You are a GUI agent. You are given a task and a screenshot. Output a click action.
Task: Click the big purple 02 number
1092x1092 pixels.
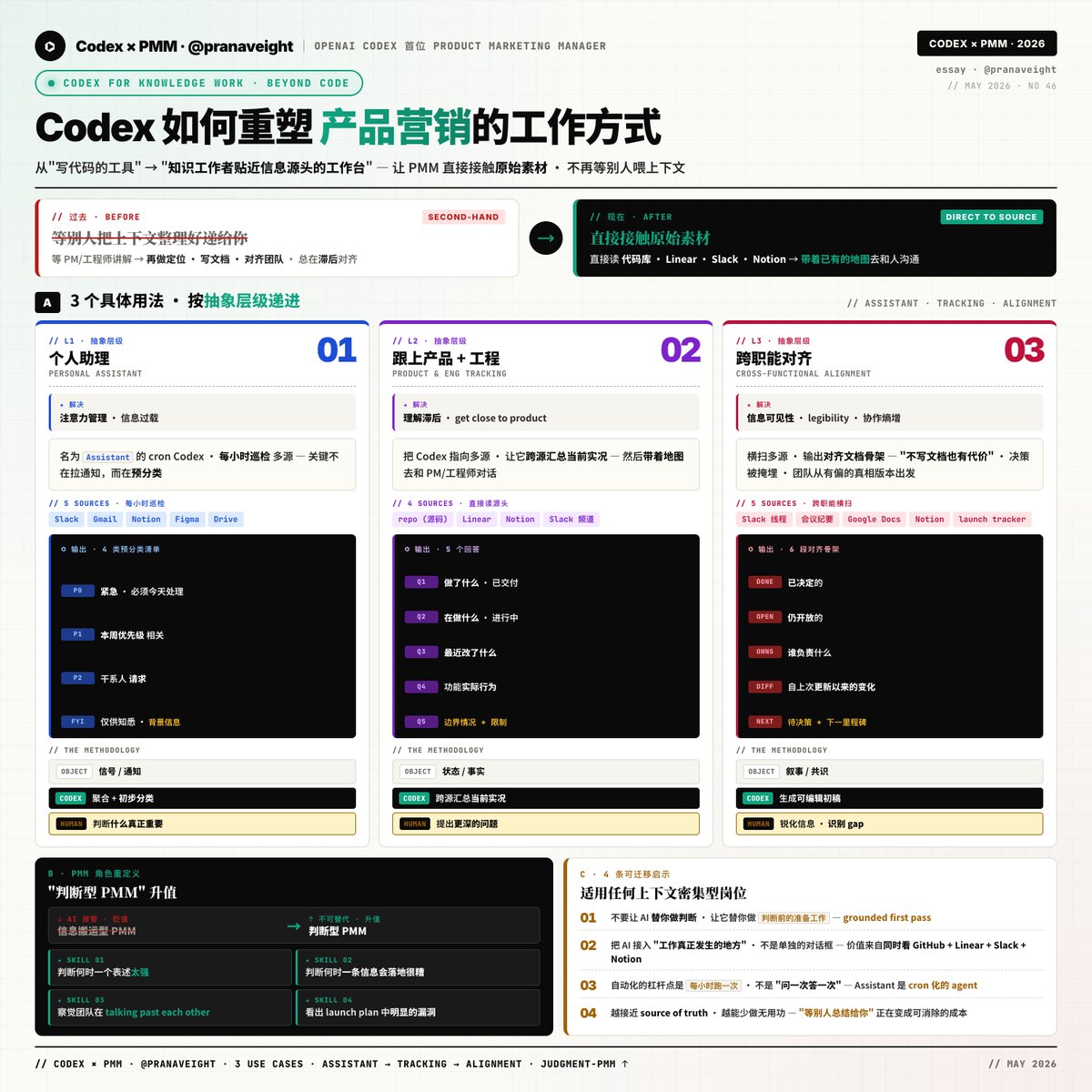[680, 350]
